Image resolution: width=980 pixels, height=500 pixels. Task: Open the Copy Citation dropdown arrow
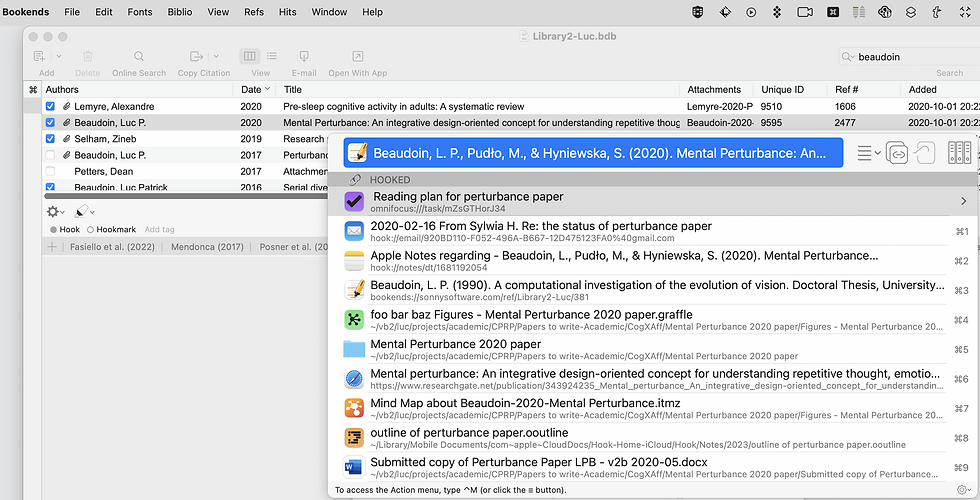pyautogui.click(x=216, y=56)
